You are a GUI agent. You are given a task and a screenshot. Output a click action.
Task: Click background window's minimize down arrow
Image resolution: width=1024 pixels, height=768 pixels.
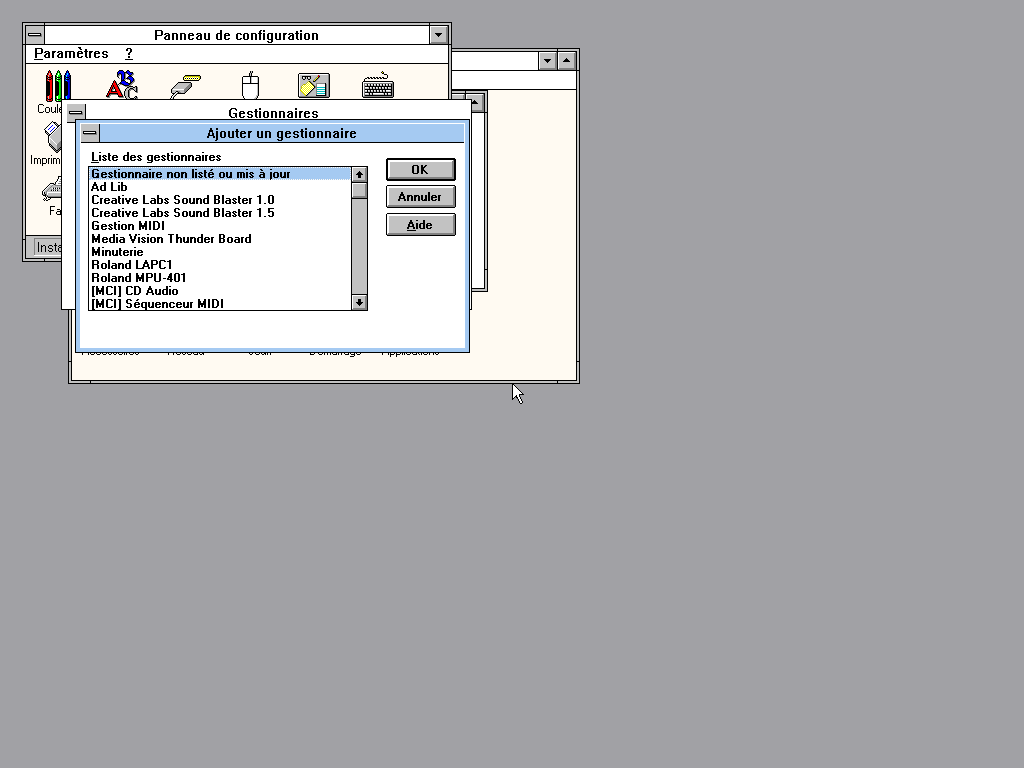click(x=547, y=61)
